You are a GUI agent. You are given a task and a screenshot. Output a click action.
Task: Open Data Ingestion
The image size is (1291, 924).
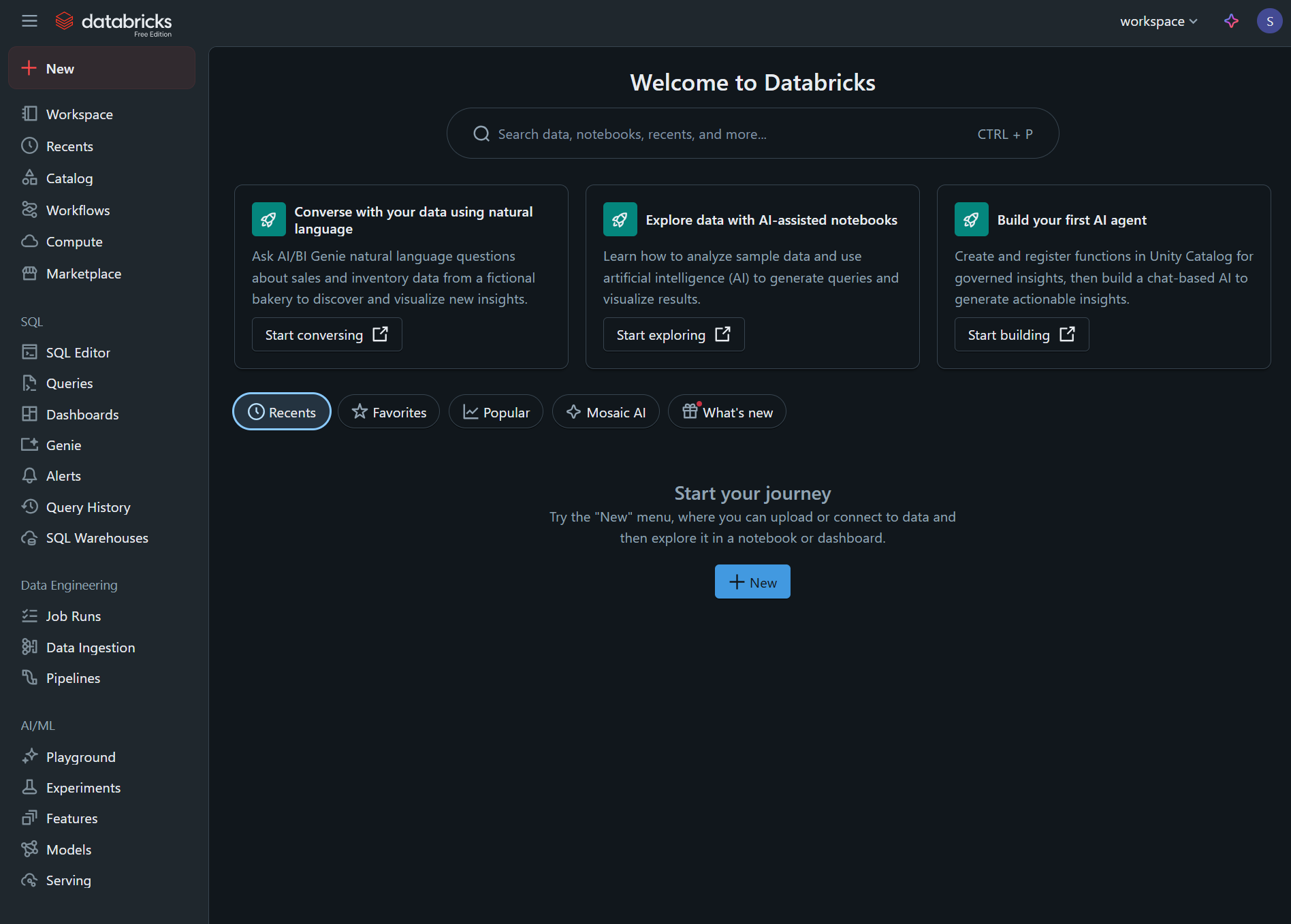click(x=102, y=648)
